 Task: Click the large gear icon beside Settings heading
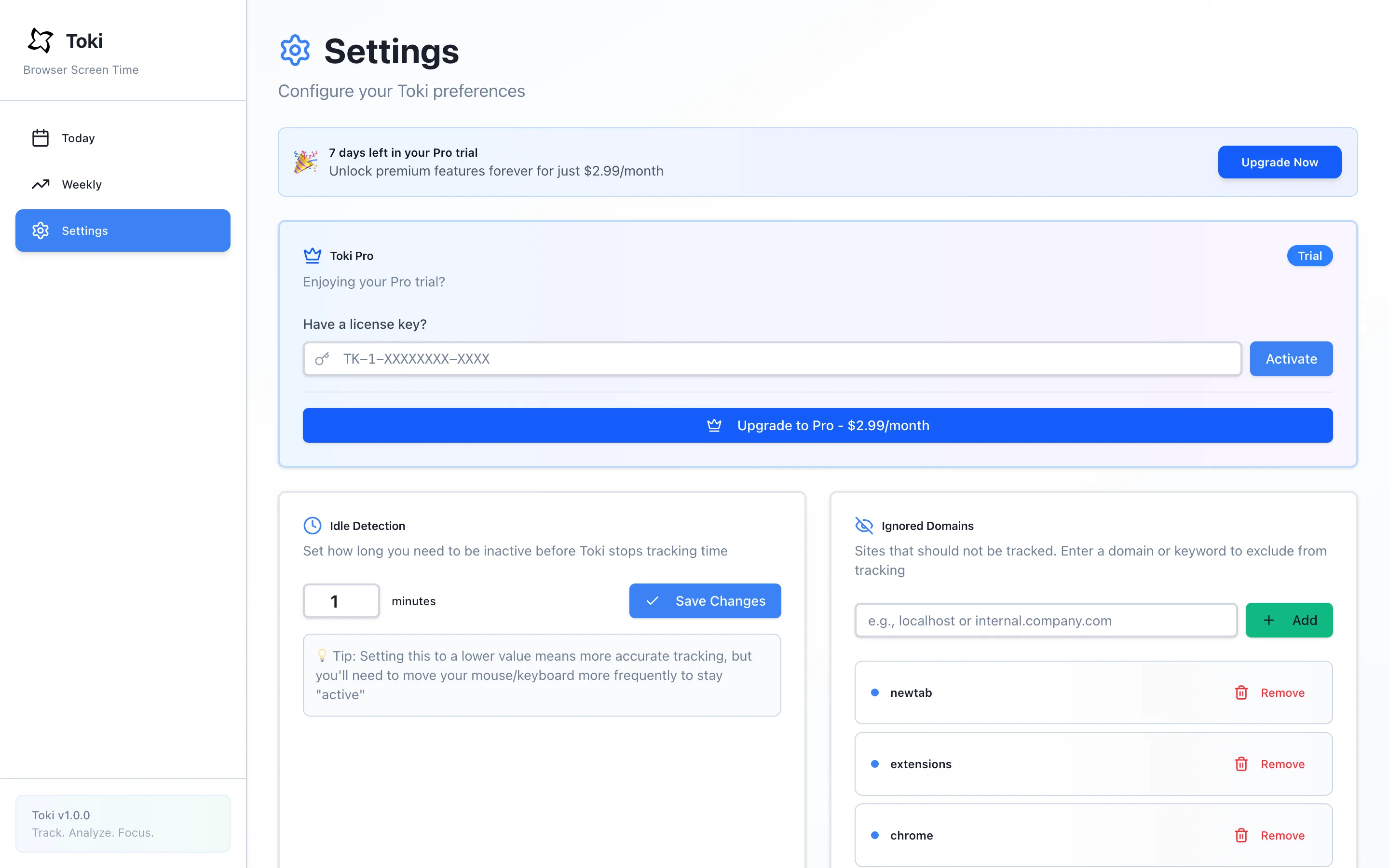coord(295,51)
